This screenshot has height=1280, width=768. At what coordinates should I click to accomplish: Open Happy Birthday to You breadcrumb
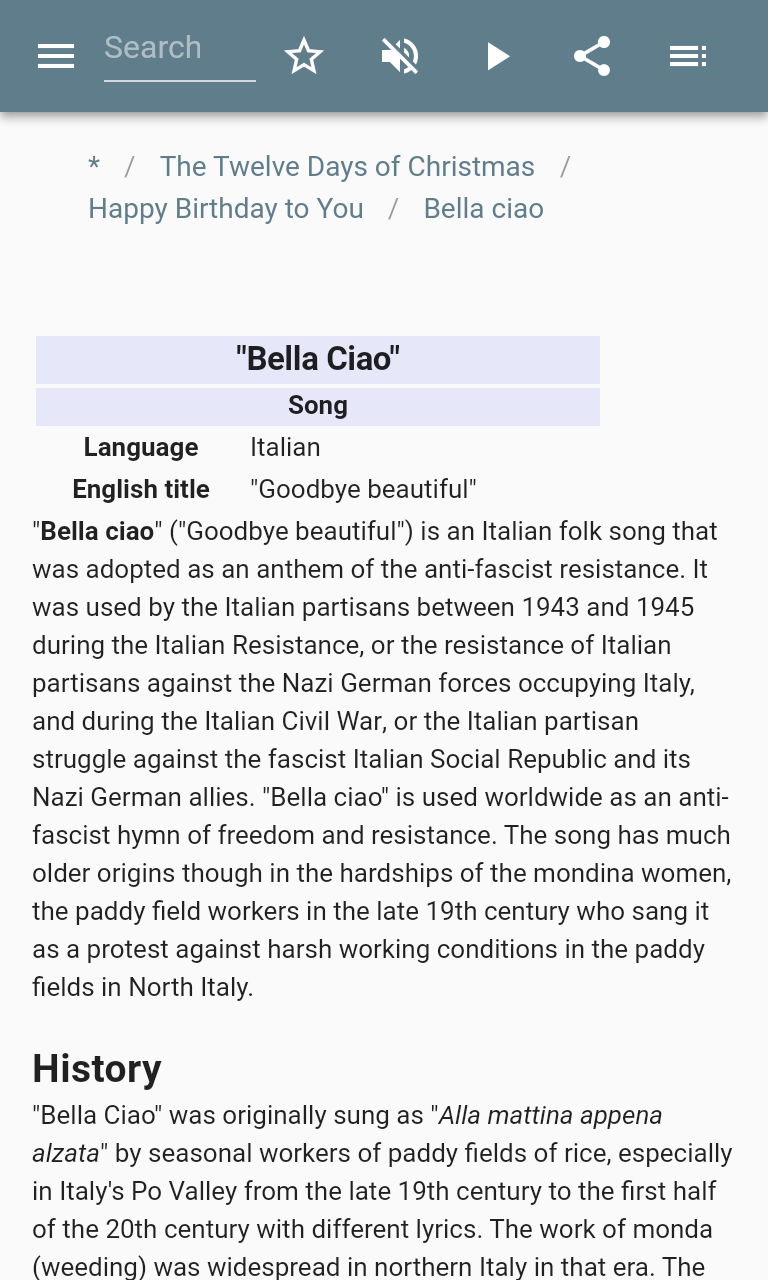point(226,208)
